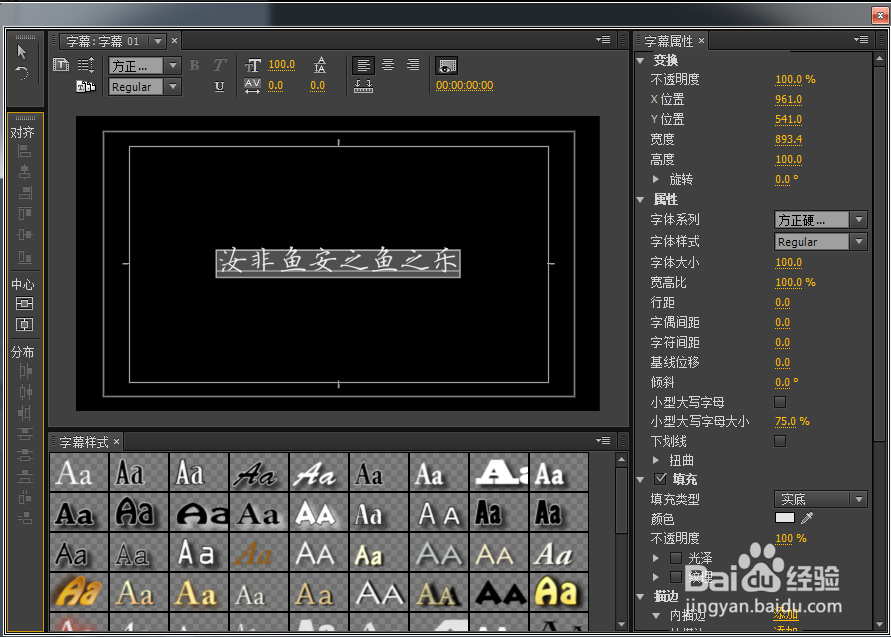Click the first 分布 distribute icon
The height and width of the screenshot is (637, 891).
pos(25,371)
